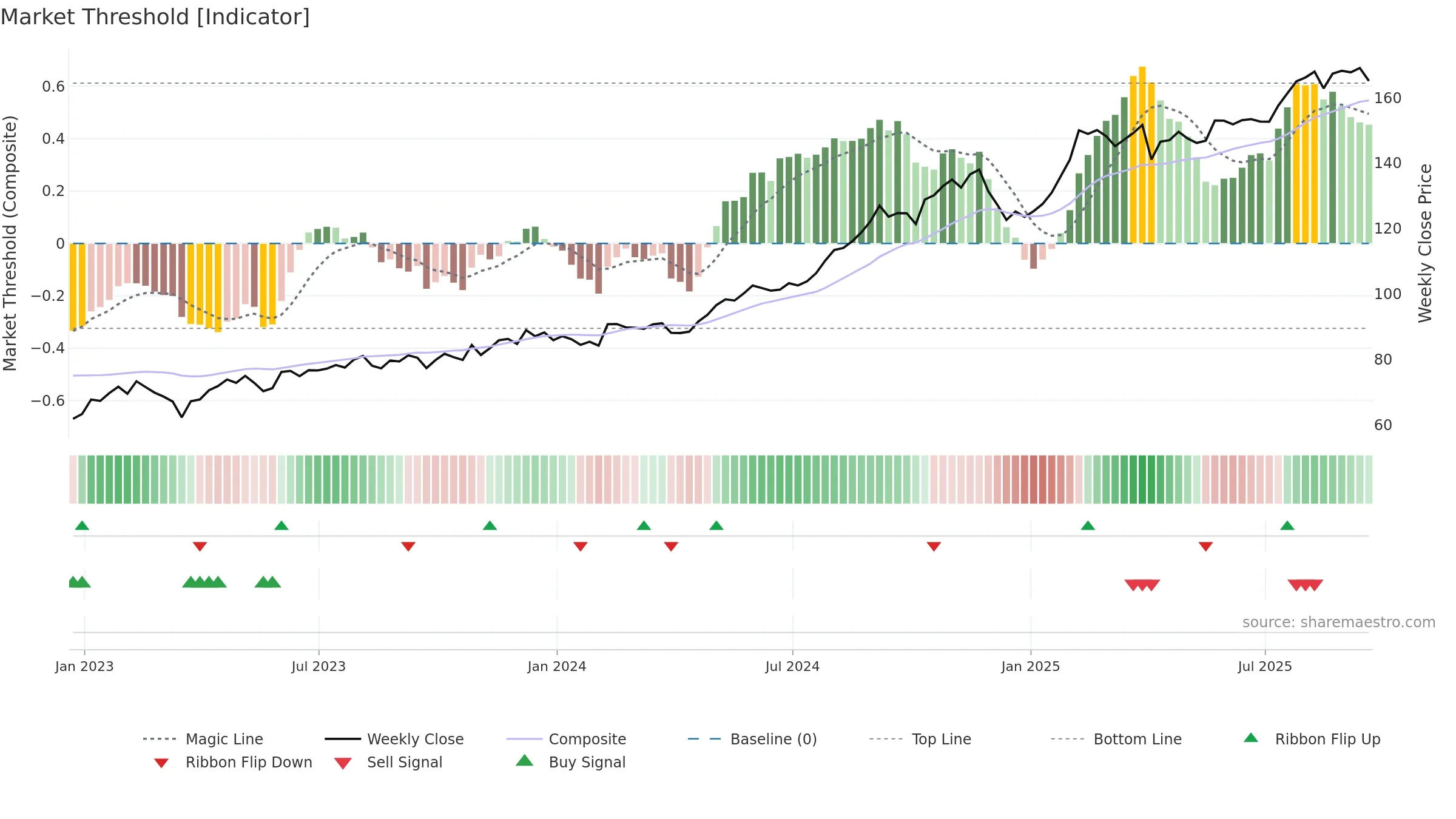Click the Jul 2024 x-axis label

(x=792, y=666)
